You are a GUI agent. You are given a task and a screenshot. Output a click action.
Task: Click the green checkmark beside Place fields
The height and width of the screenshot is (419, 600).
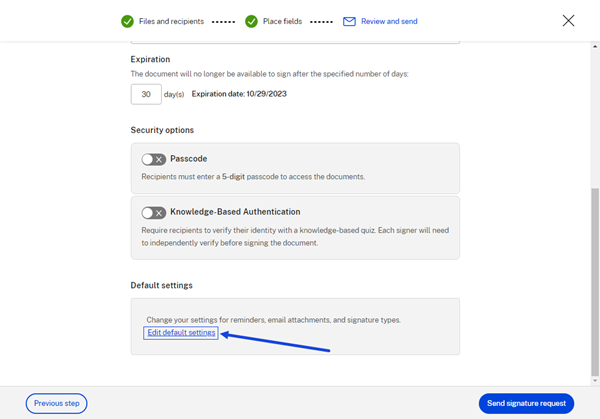[251, 21]
